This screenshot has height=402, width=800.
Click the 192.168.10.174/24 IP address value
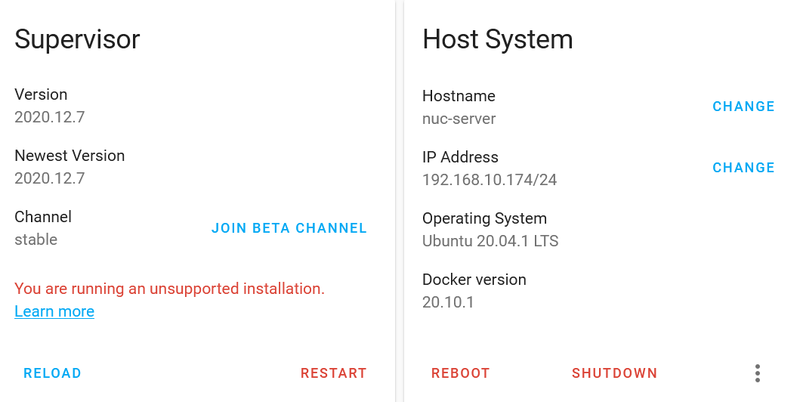(489, 180)
